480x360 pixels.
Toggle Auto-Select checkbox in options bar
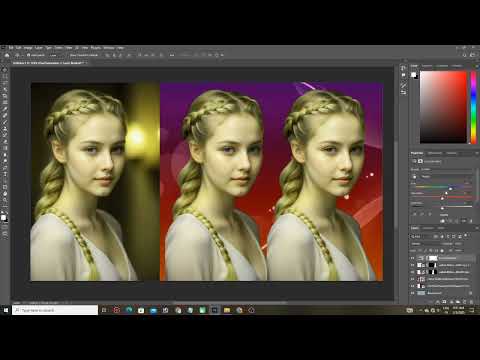pos(29,55)
